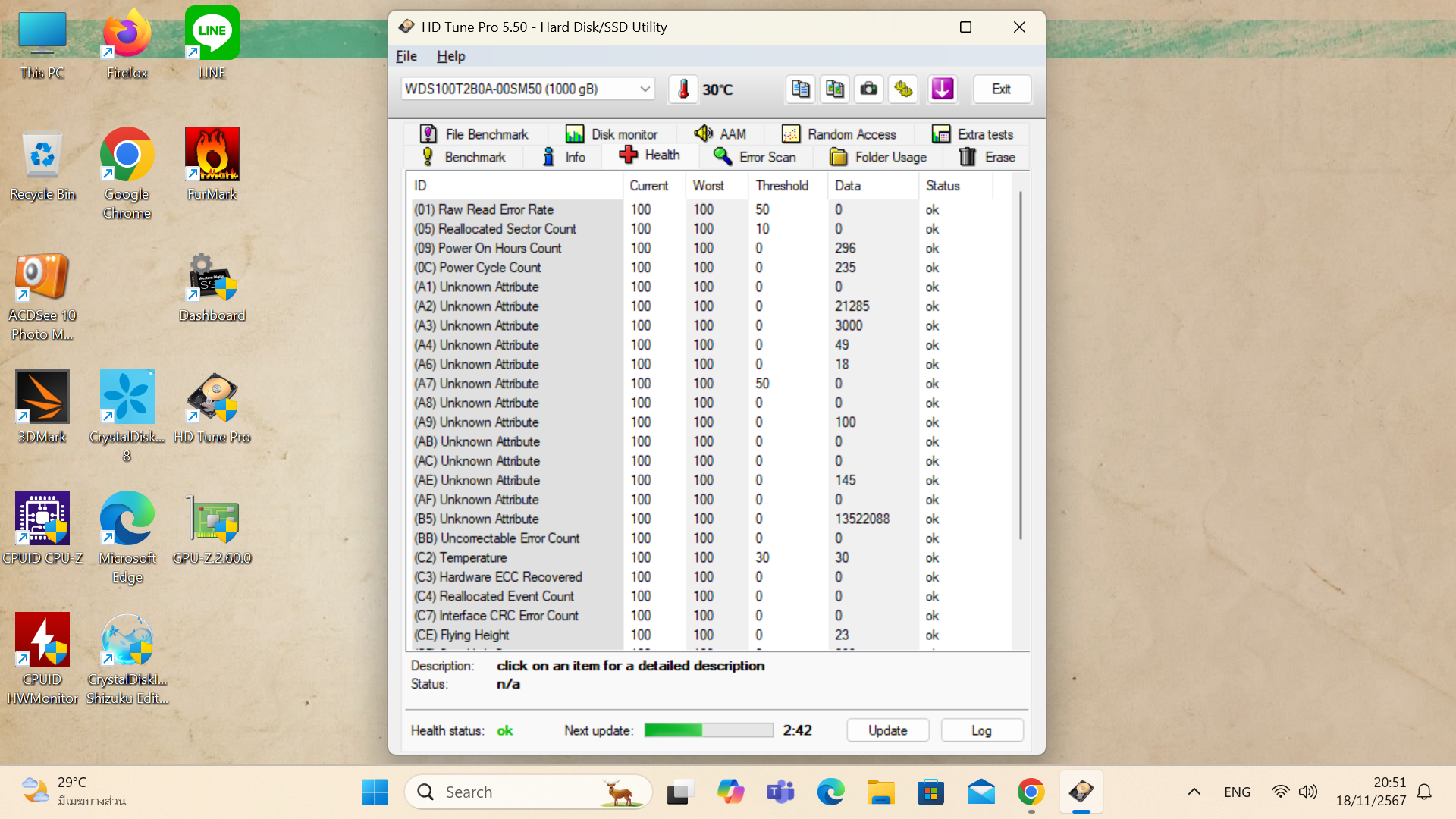The image size is (1456, 819).
Task: Launch FurMark desktop shortcut
Action: (x=212, y=165)
